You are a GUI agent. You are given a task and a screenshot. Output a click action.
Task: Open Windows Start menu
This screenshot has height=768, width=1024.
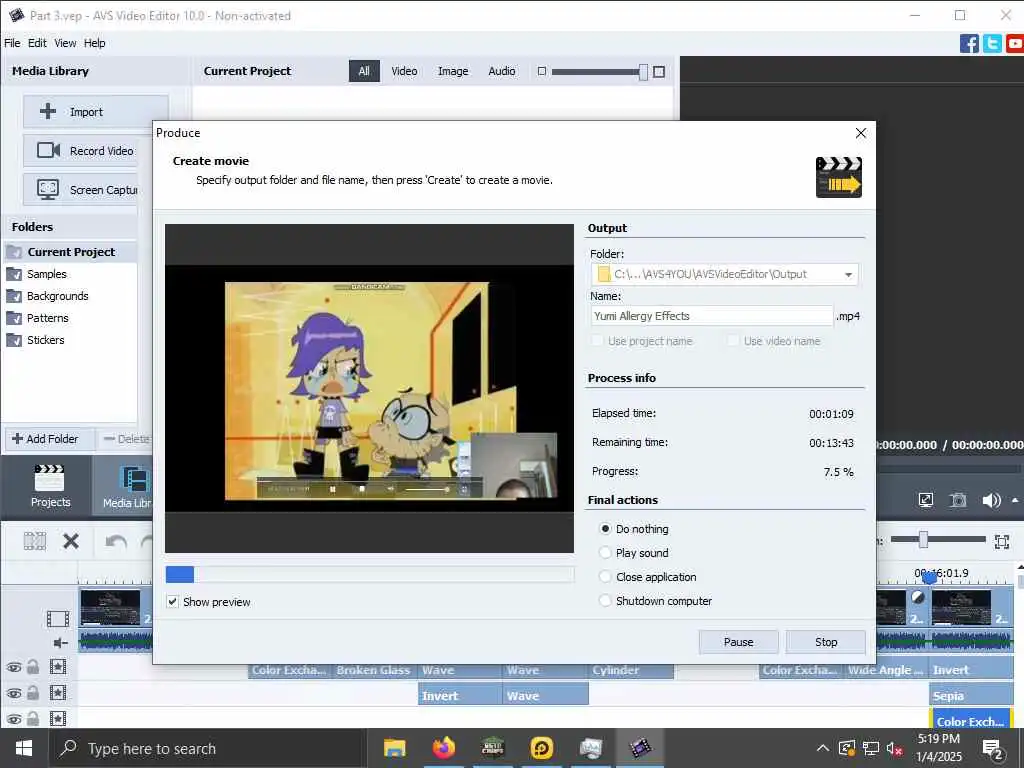click(24, 748)
